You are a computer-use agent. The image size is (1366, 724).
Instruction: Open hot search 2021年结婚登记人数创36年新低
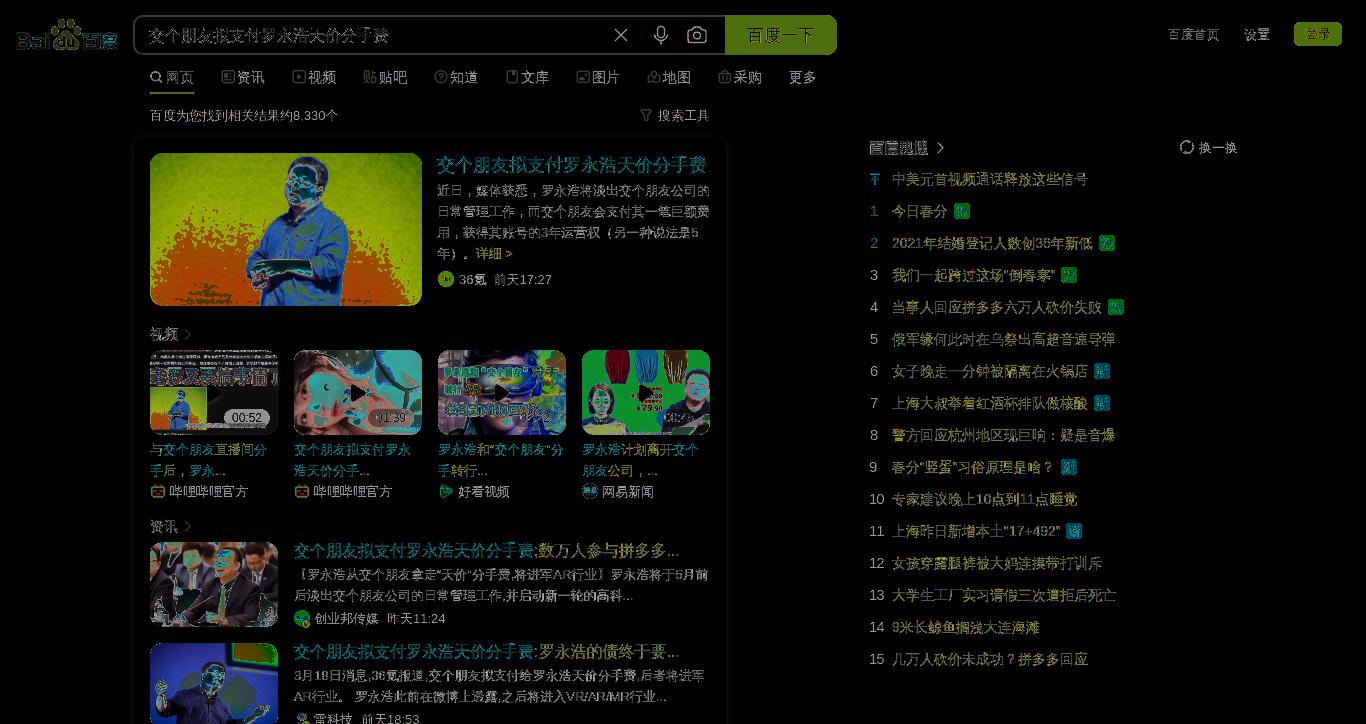pyautogui.click(x=992, y=243)
